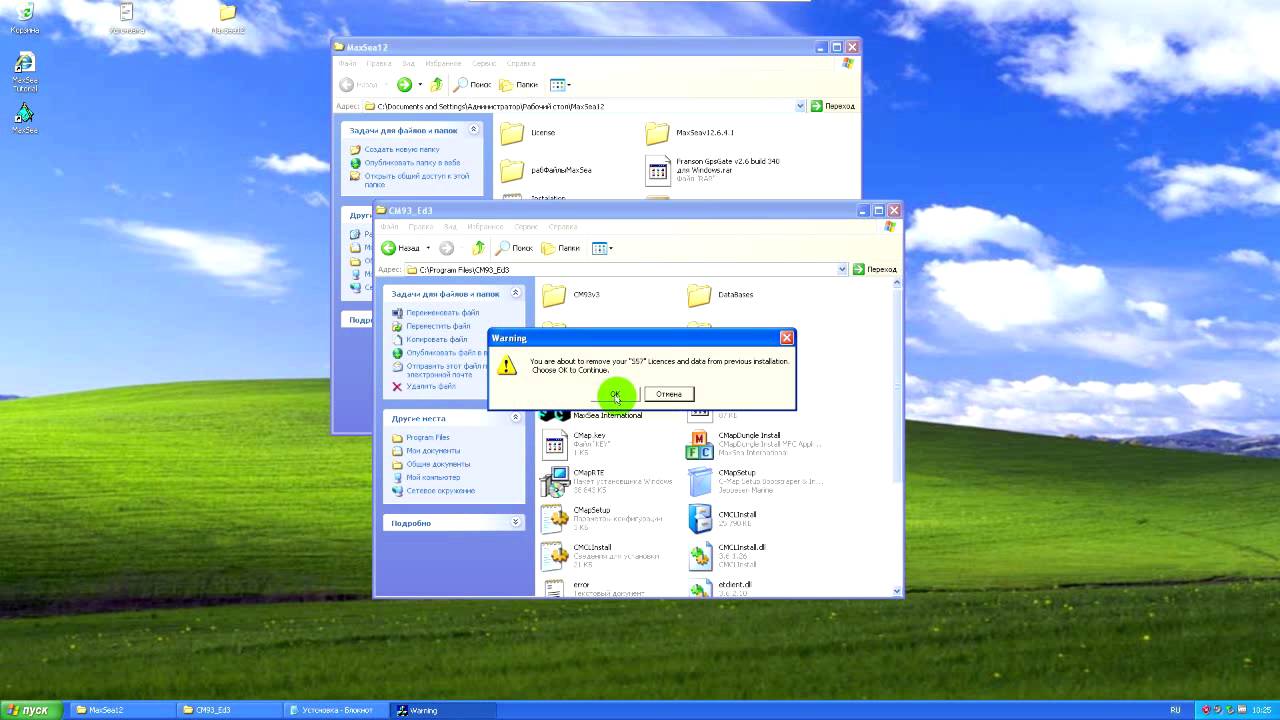Toggle Folders (Папки) pane in CM93_Ed3
The width and height of the screenshot is (1280, 720).
click(x=560, y=248)
